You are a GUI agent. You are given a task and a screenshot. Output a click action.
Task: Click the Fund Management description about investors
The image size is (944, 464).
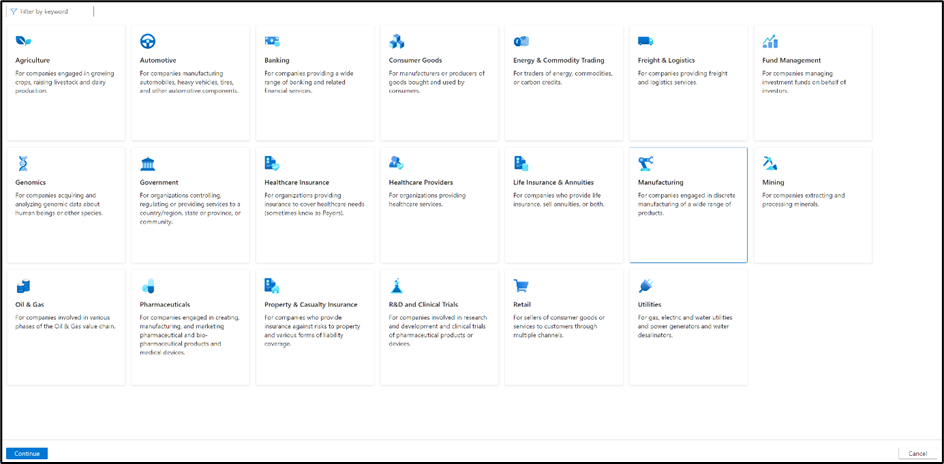tap(804, 82)
